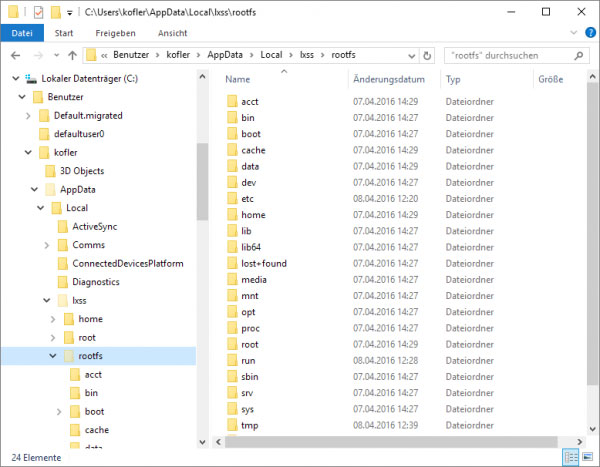The height and width of the screenshot is (467, 600).
Task: Collapse the Benutzer tree node
Action: pos(22,97)
